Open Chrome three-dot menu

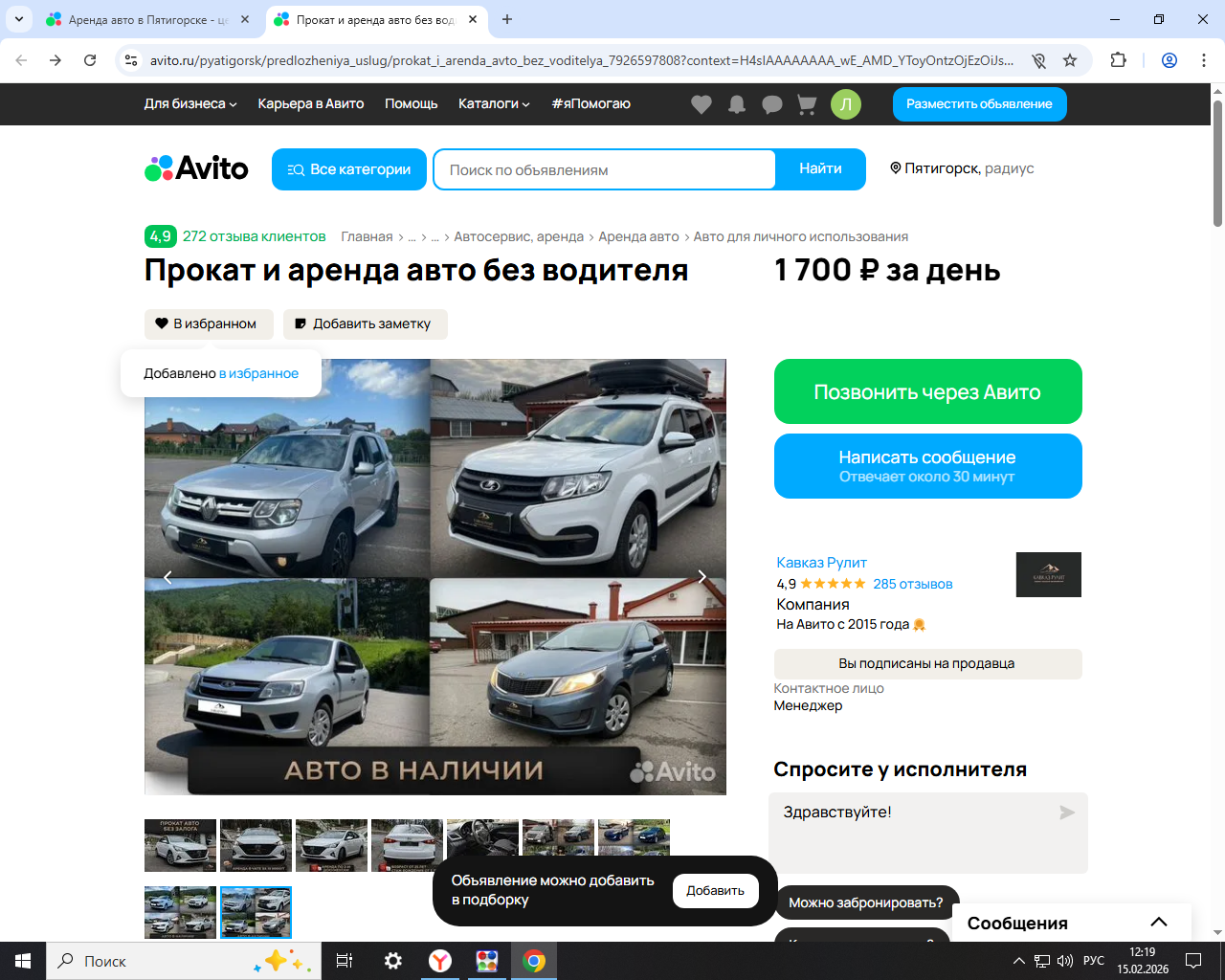(1204, 60)
